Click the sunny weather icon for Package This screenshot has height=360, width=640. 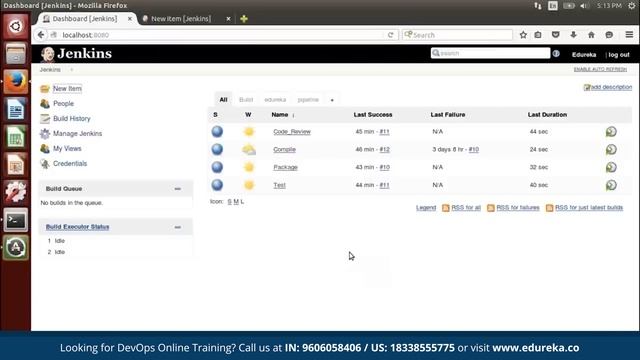point(249,167)
